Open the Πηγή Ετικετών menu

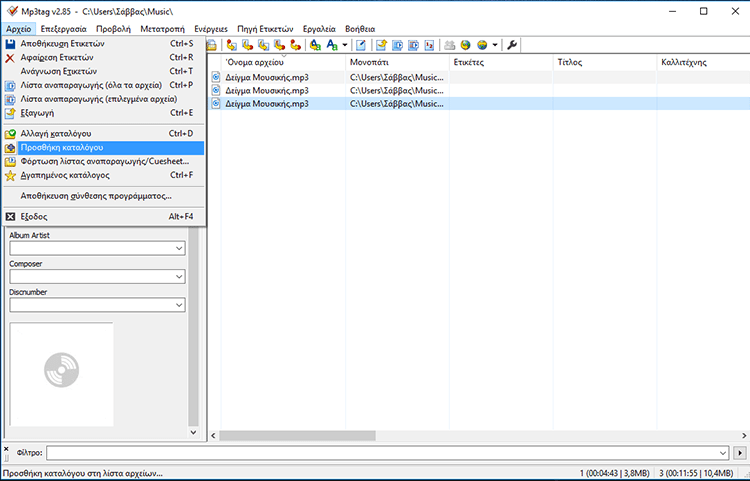(x=265, y=29)
